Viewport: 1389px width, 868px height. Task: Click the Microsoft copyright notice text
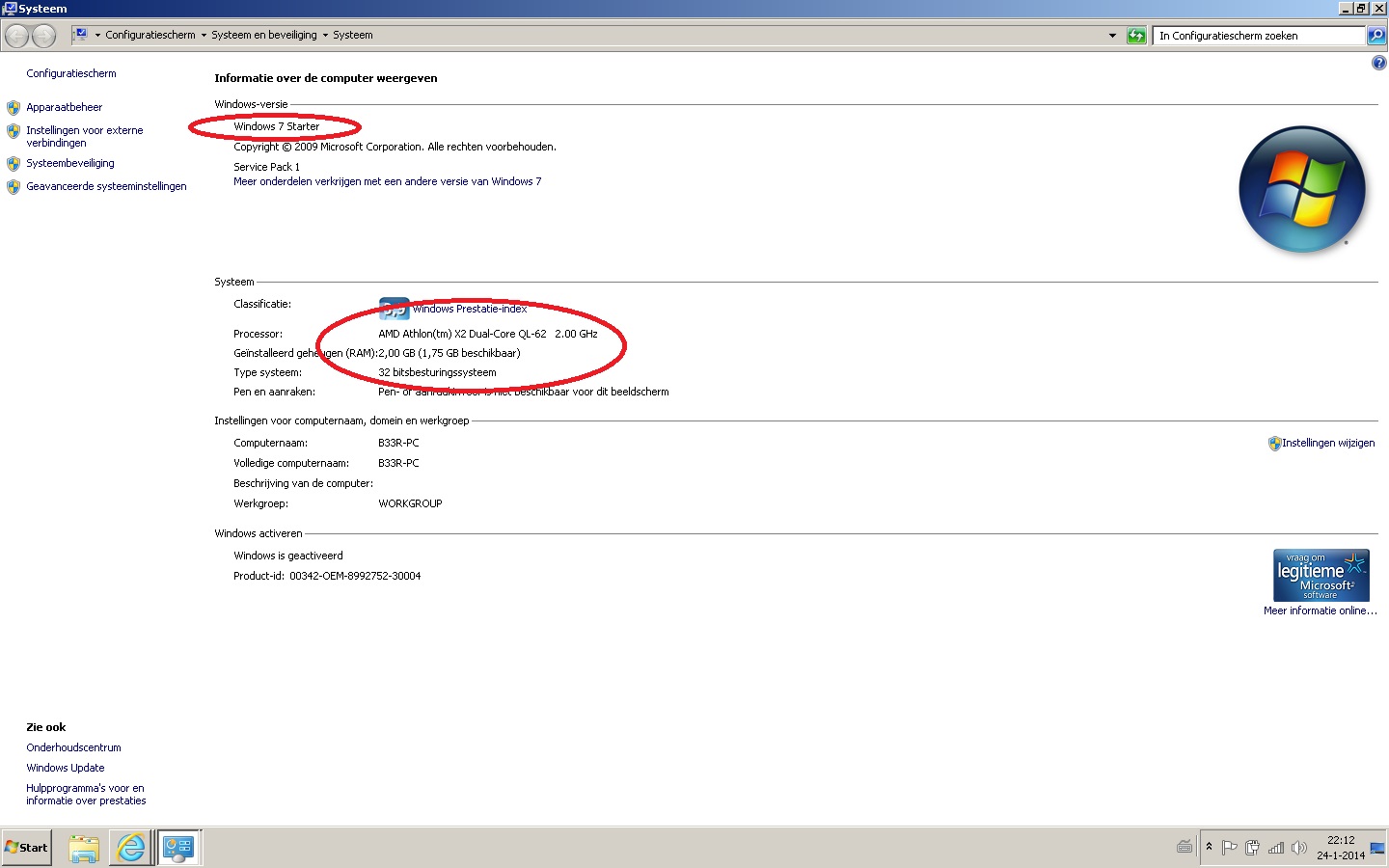pos(395,148)
